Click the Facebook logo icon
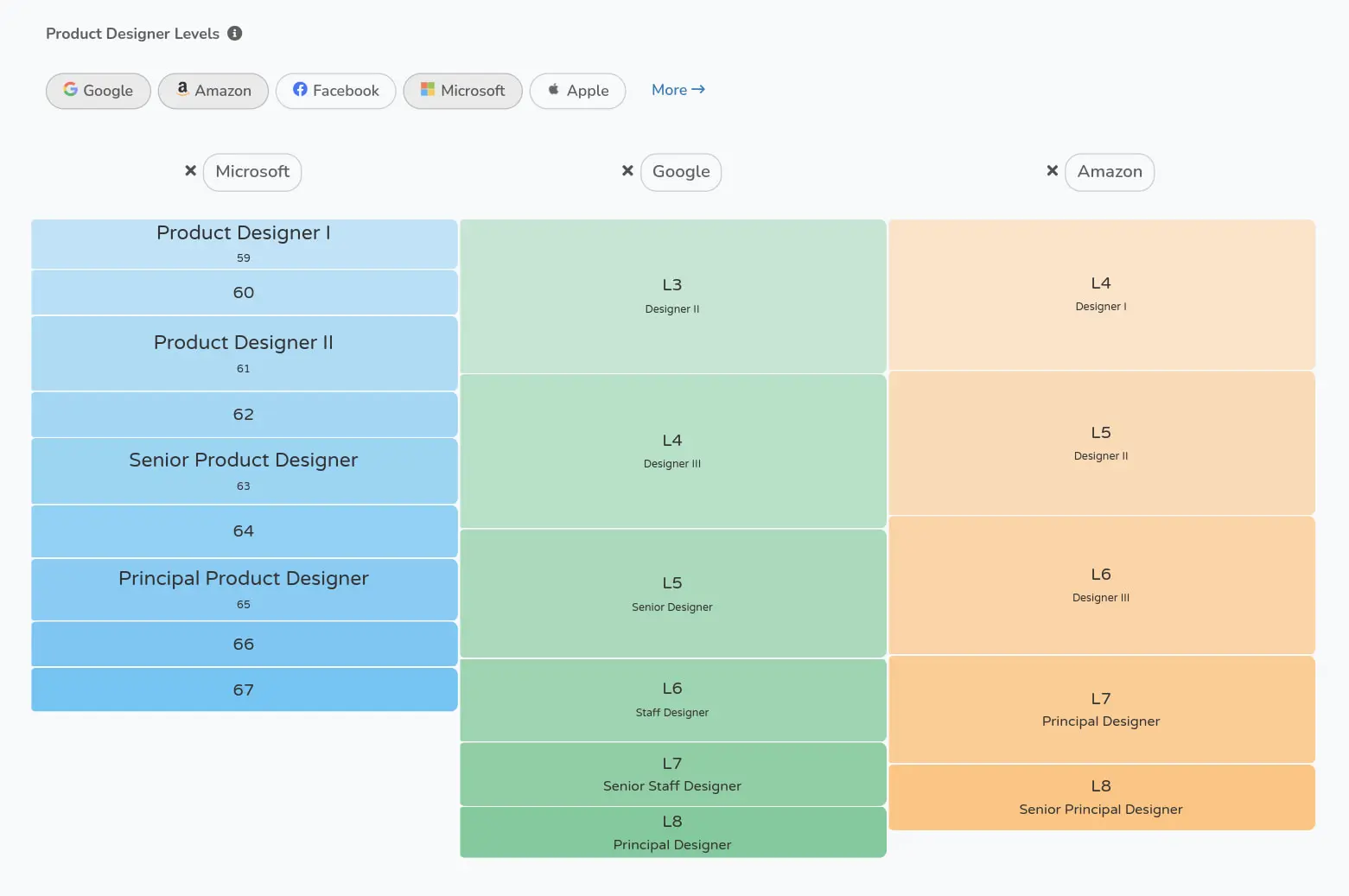 pos(300,90)
